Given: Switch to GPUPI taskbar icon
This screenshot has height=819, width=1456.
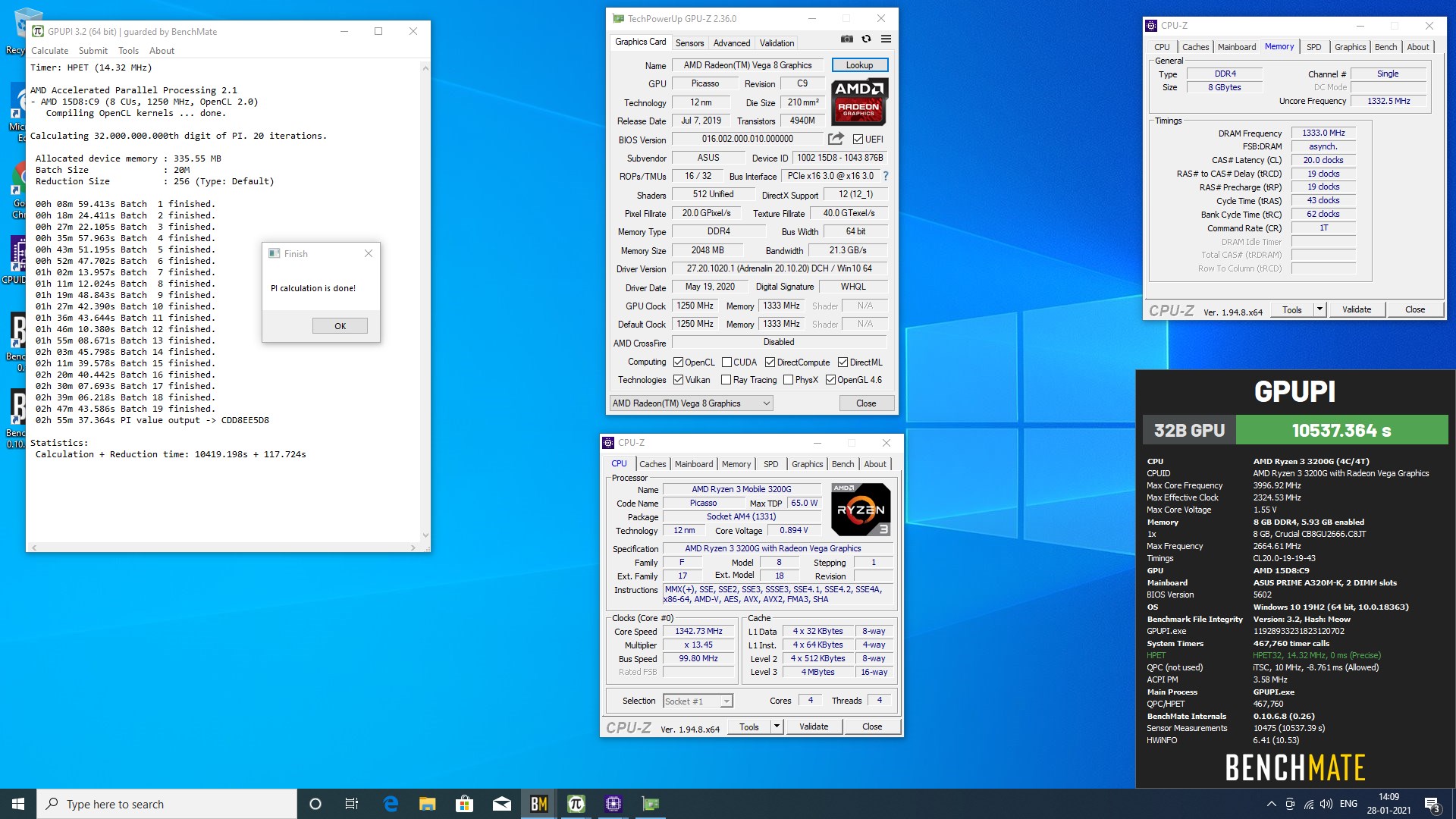Looking at the screenshot, I should click(576, 804).
